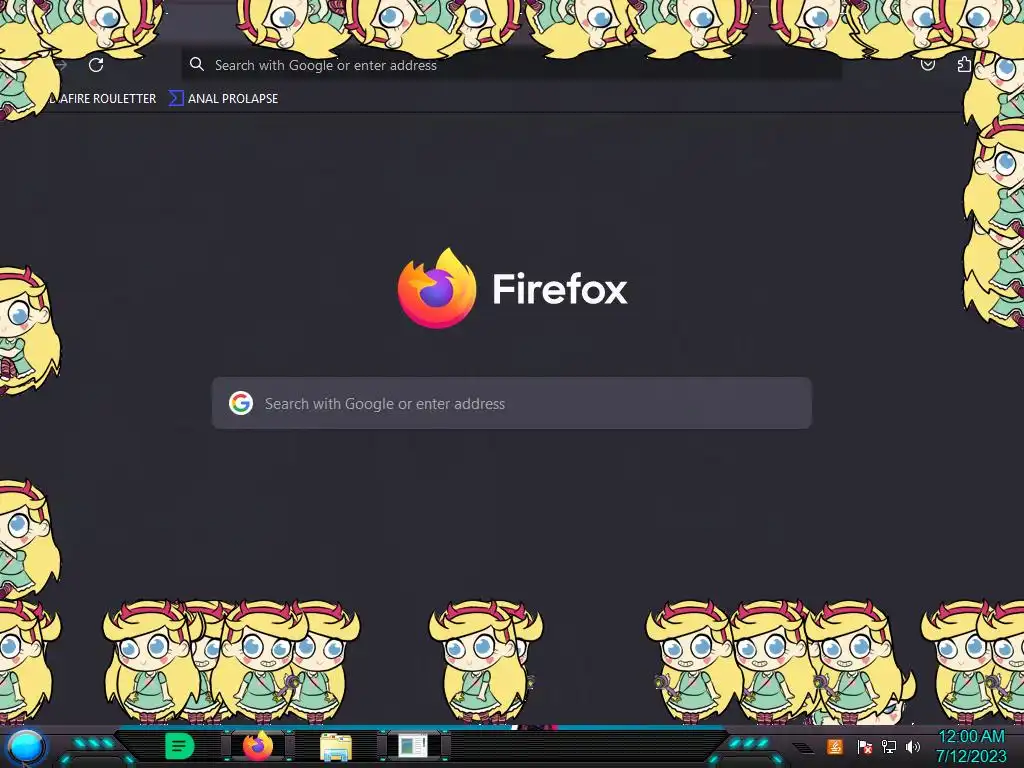Image resolution: width=1024 pixels, height=768 pixels.
Task: Click the volume speaker tray icon
Action: pos(912,746)
